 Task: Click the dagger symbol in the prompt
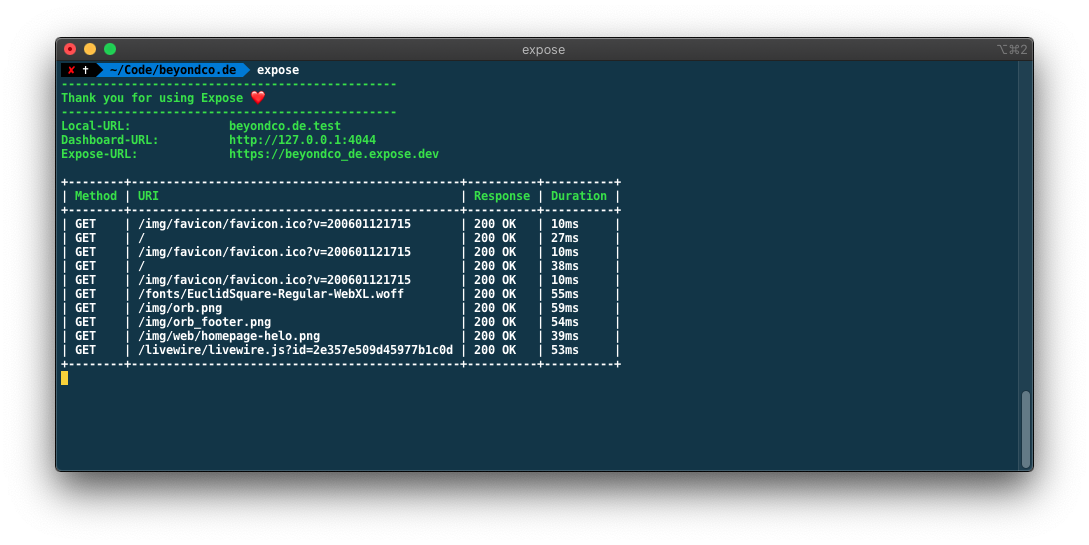86,70
